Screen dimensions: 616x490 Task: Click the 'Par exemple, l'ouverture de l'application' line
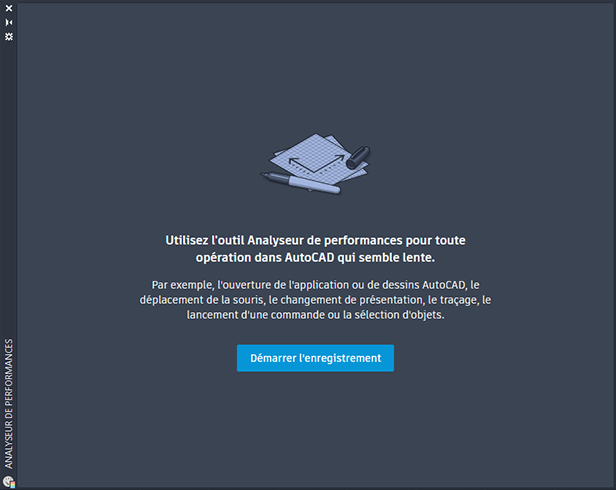pos(315,284)
